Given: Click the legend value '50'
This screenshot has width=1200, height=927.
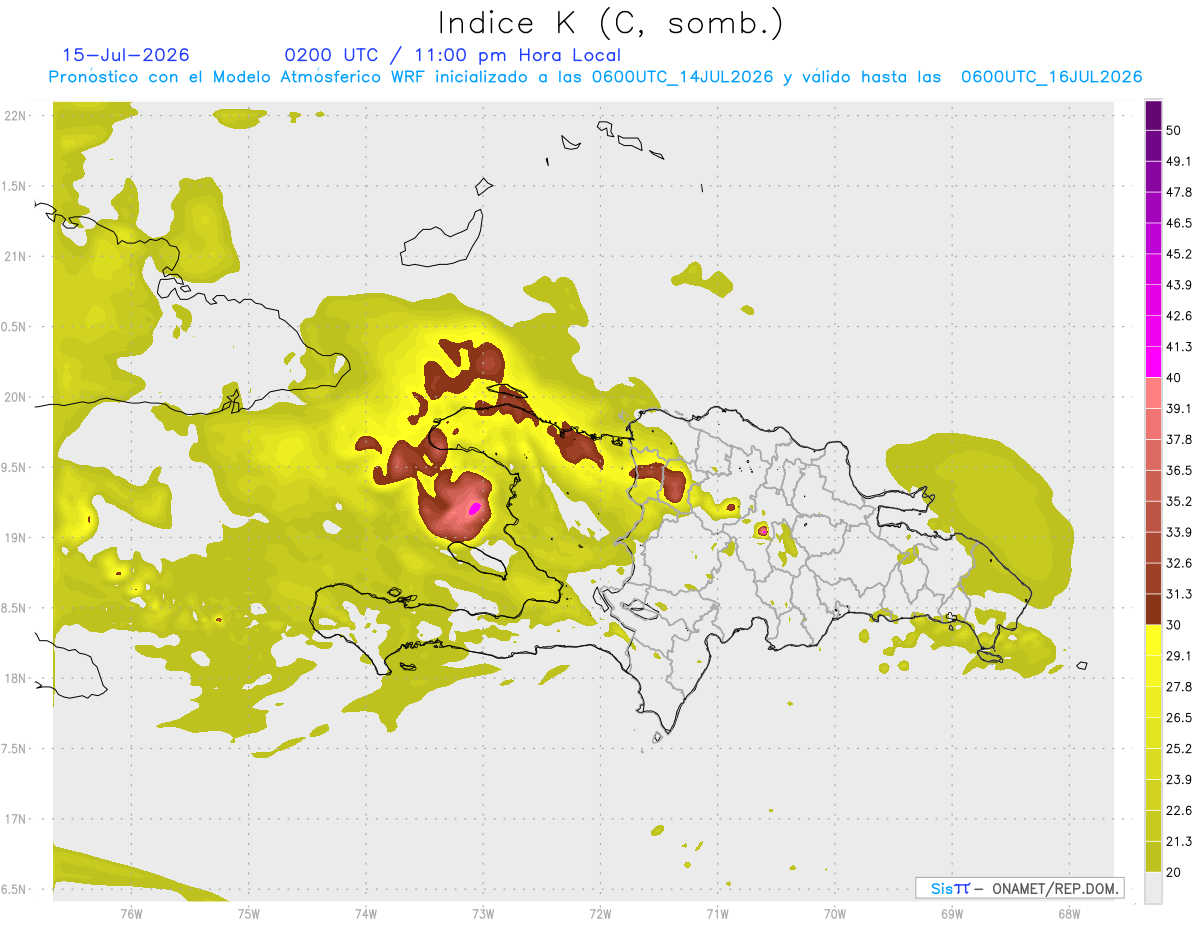Looking at the screenshot, I should coord(1175,130).
